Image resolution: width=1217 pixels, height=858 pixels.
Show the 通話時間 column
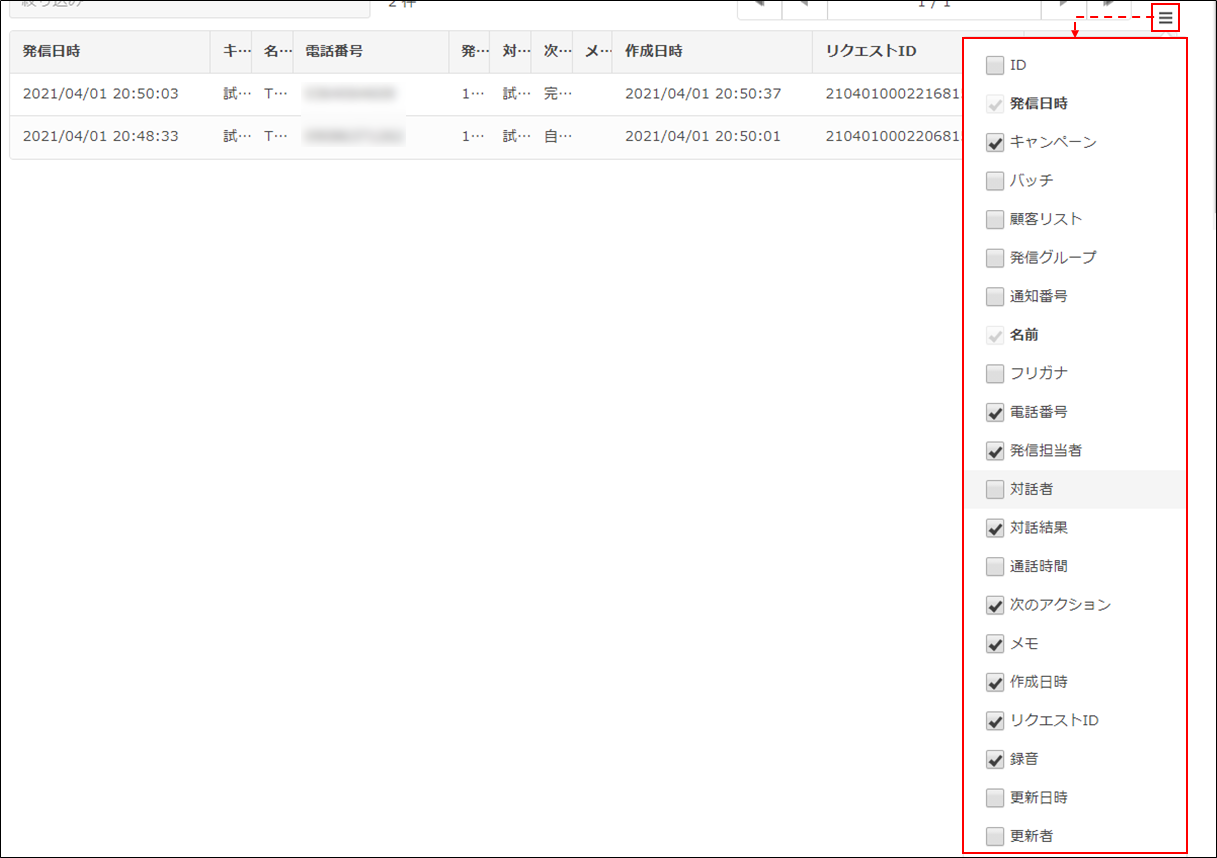pos(995,567)
